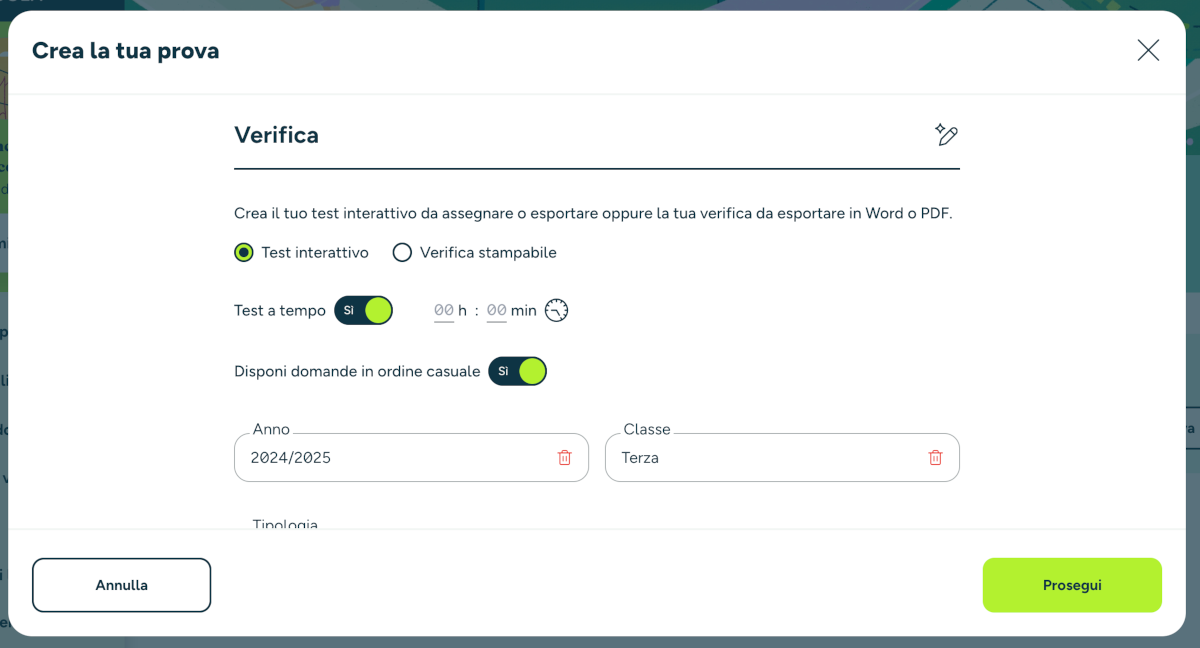Screen dimensions: 1200x648
Task: Expand the Tipologia field
Action: (285, 524)
